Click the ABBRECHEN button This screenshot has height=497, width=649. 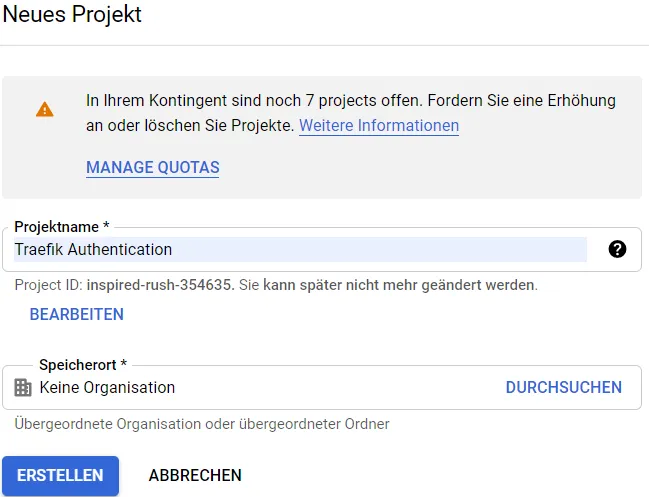[195, 475]
